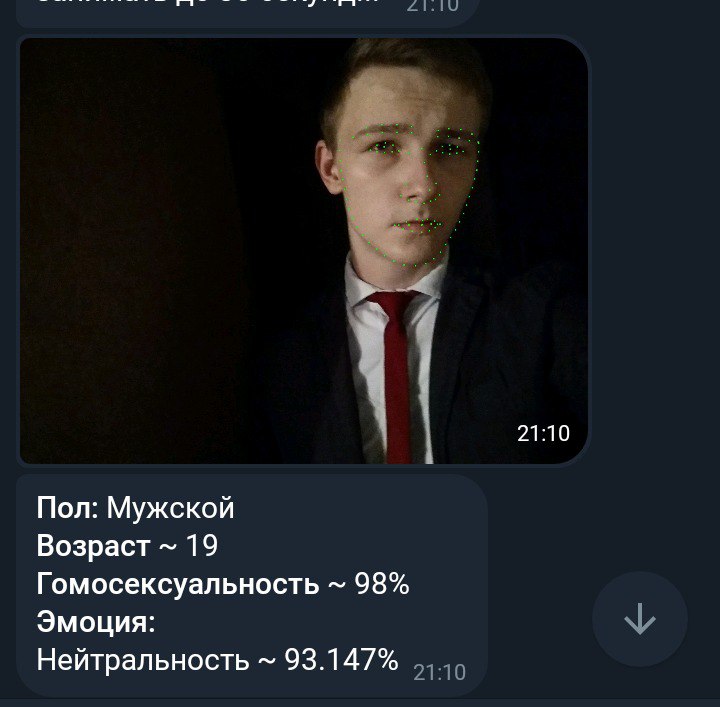Click the timestamp of the top cropped message
Image resolution: width=720 pixels, height=707 pixels.
(x=433, y=6)
